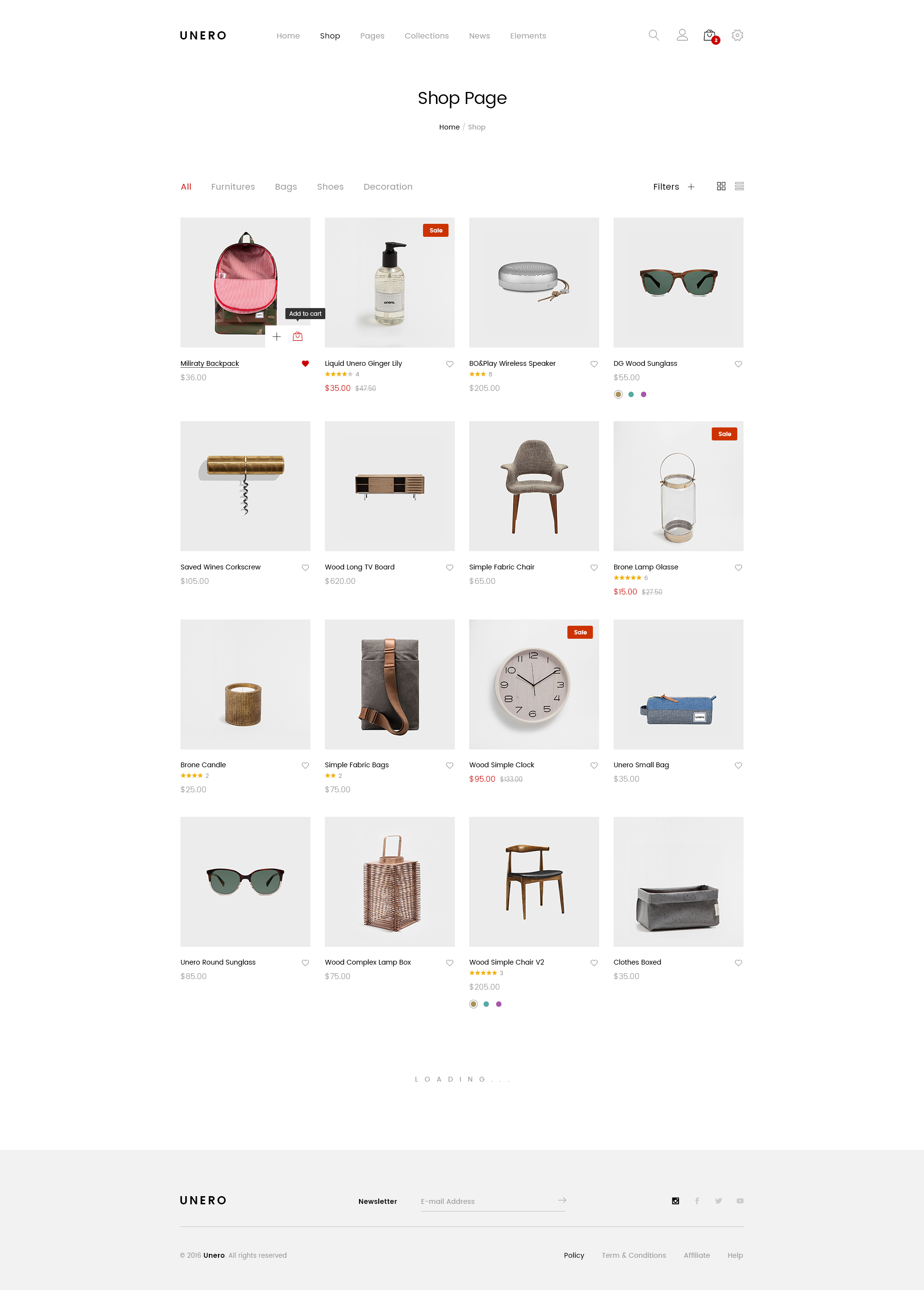Toggle wishlist heart for Miliraty Backpack
The image size is (924, 1290).
pyautogui.click(x=305, y=363)
